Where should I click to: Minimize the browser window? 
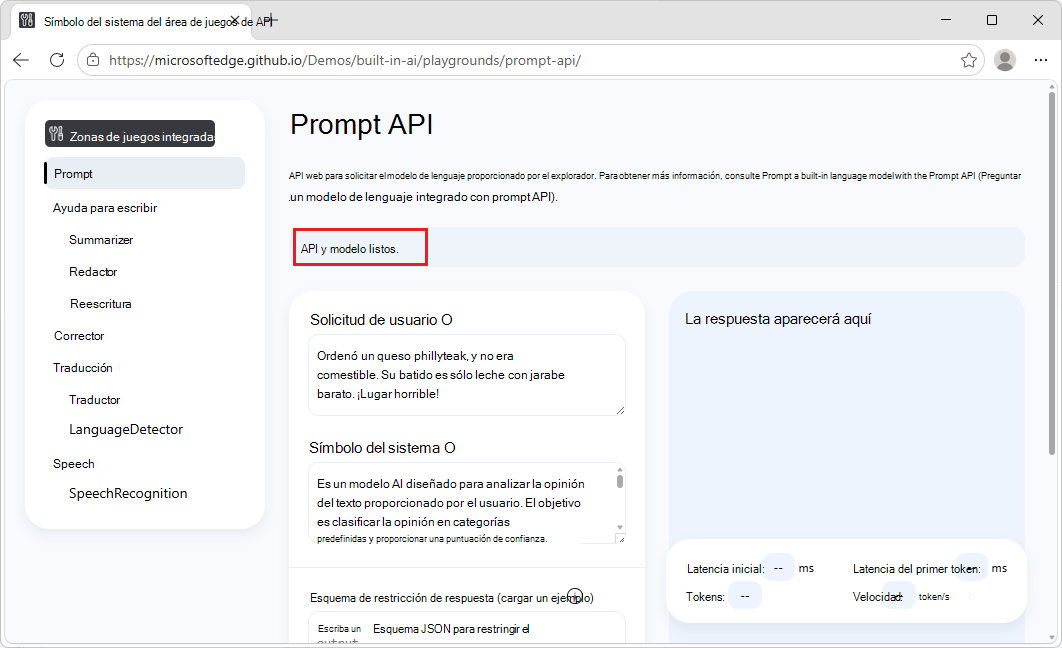(946, 20)
